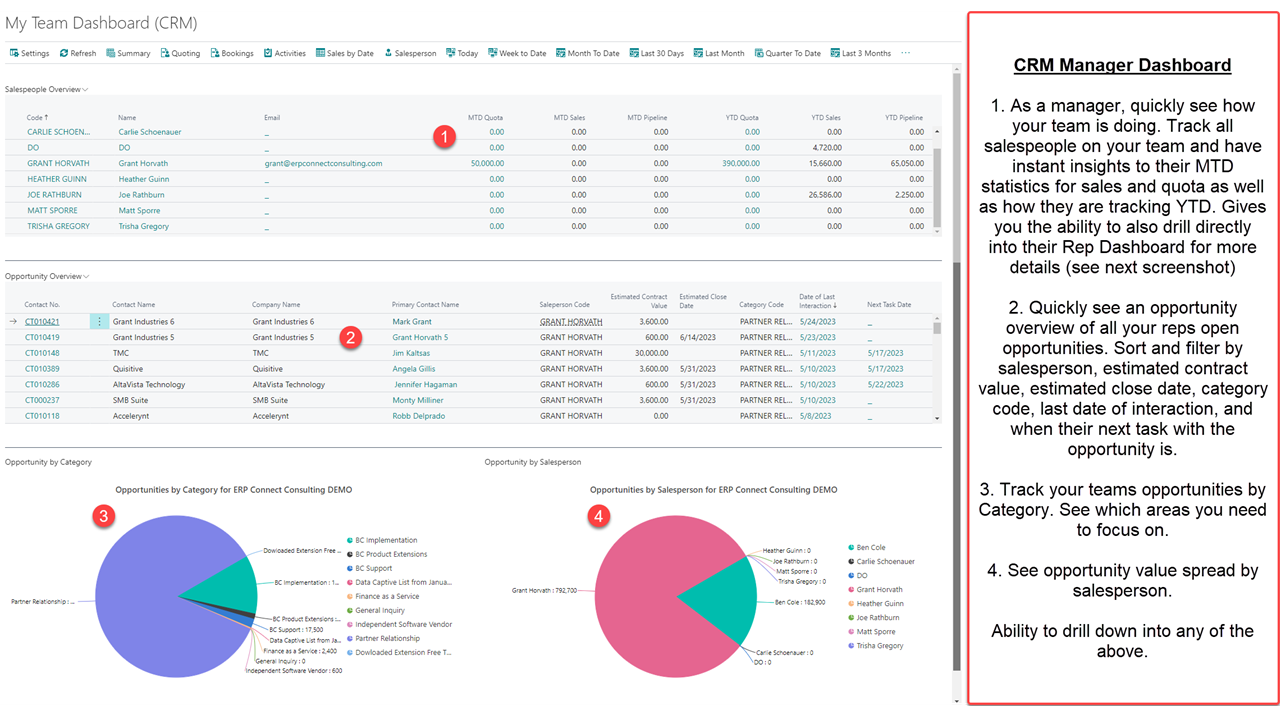Open primary contact Jim Kaltsas

411,353
